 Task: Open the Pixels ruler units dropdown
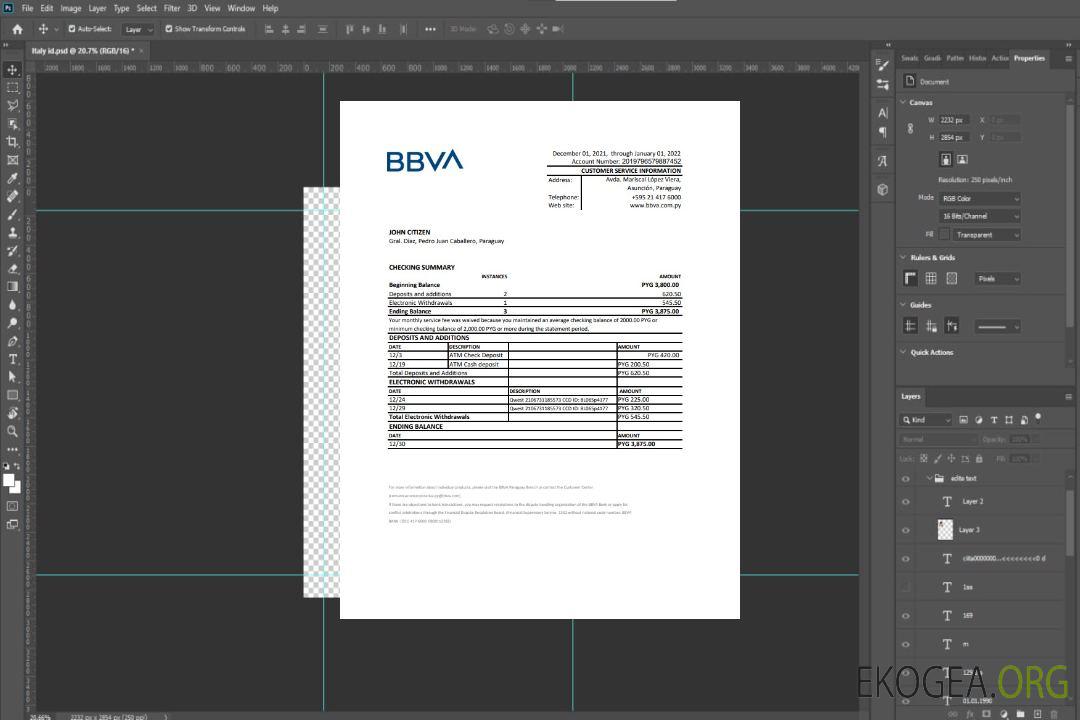(998, 279)
